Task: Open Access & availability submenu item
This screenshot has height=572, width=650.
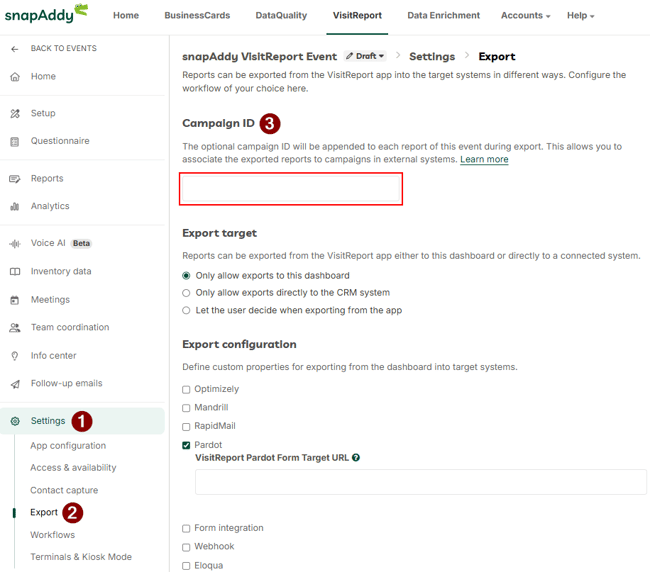Action: click(73, 468)
